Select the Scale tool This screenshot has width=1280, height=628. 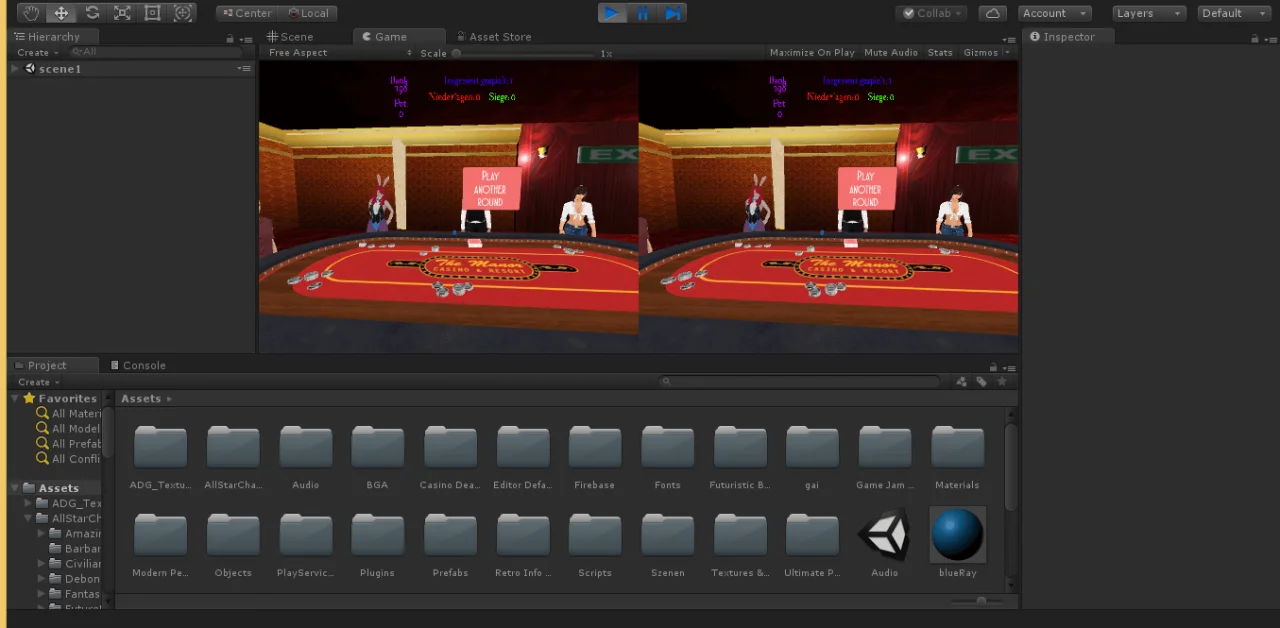click(122, 13)
